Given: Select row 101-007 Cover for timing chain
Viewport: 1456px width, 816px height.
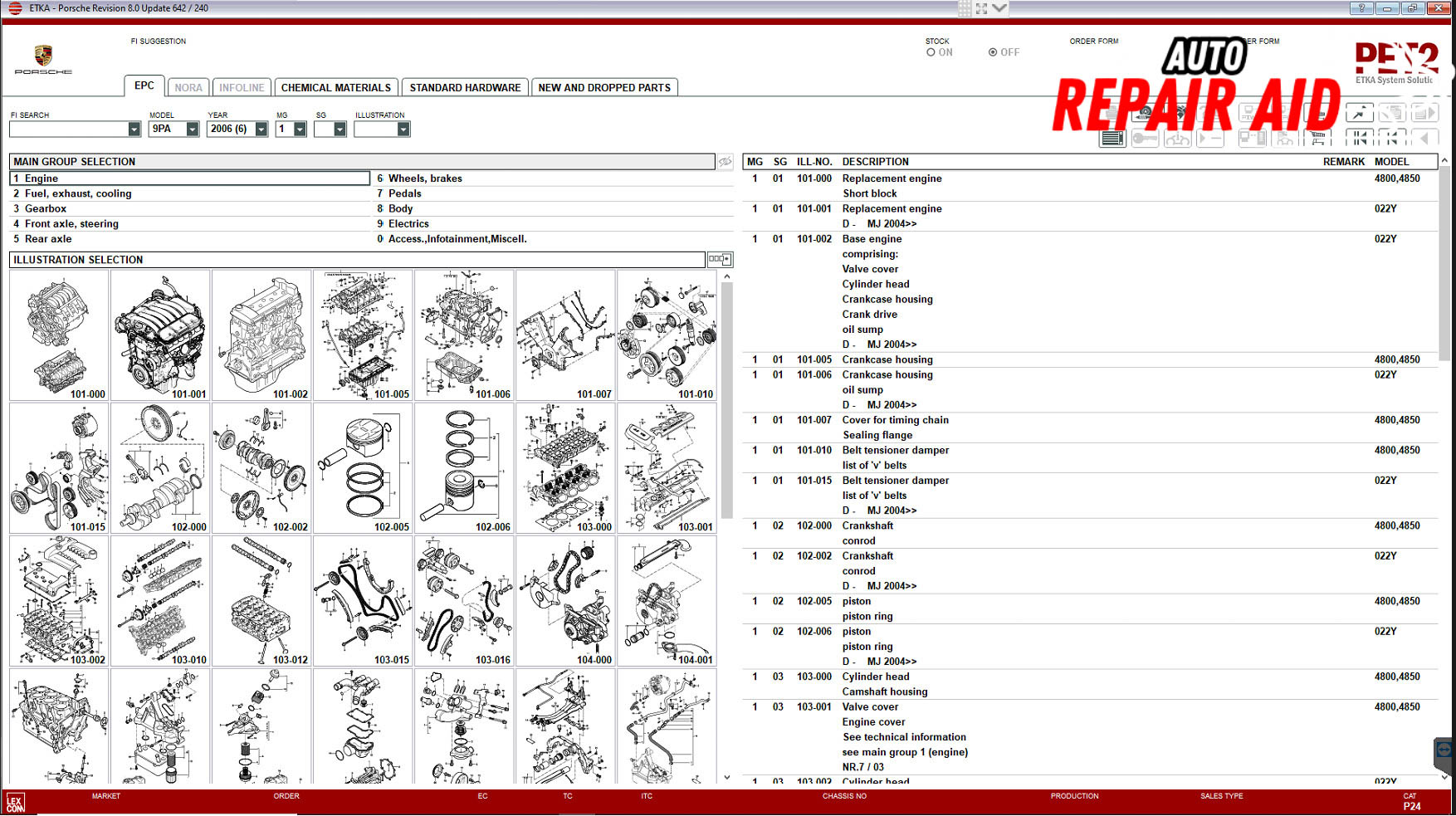Looking at the screenshot, I should 1091,428.
